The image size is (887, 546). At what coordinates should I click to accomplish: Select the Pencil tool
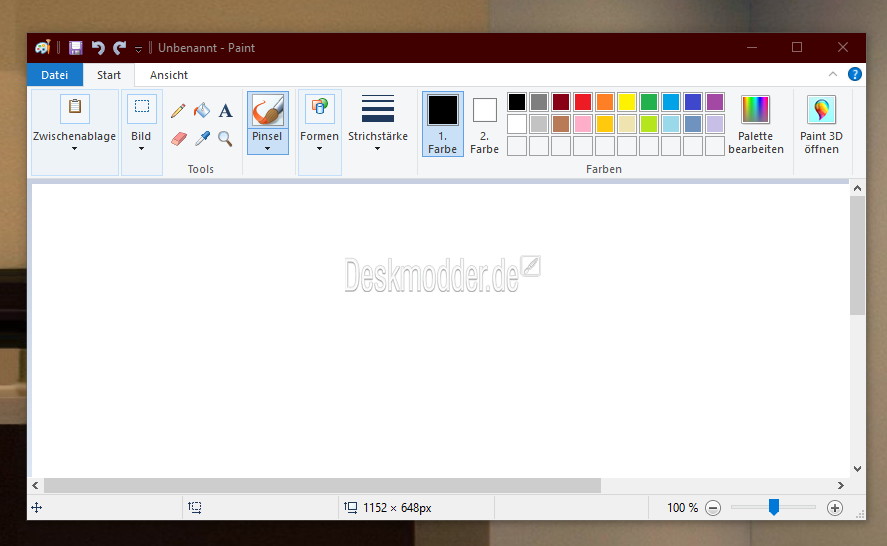(x=178, y=110)
